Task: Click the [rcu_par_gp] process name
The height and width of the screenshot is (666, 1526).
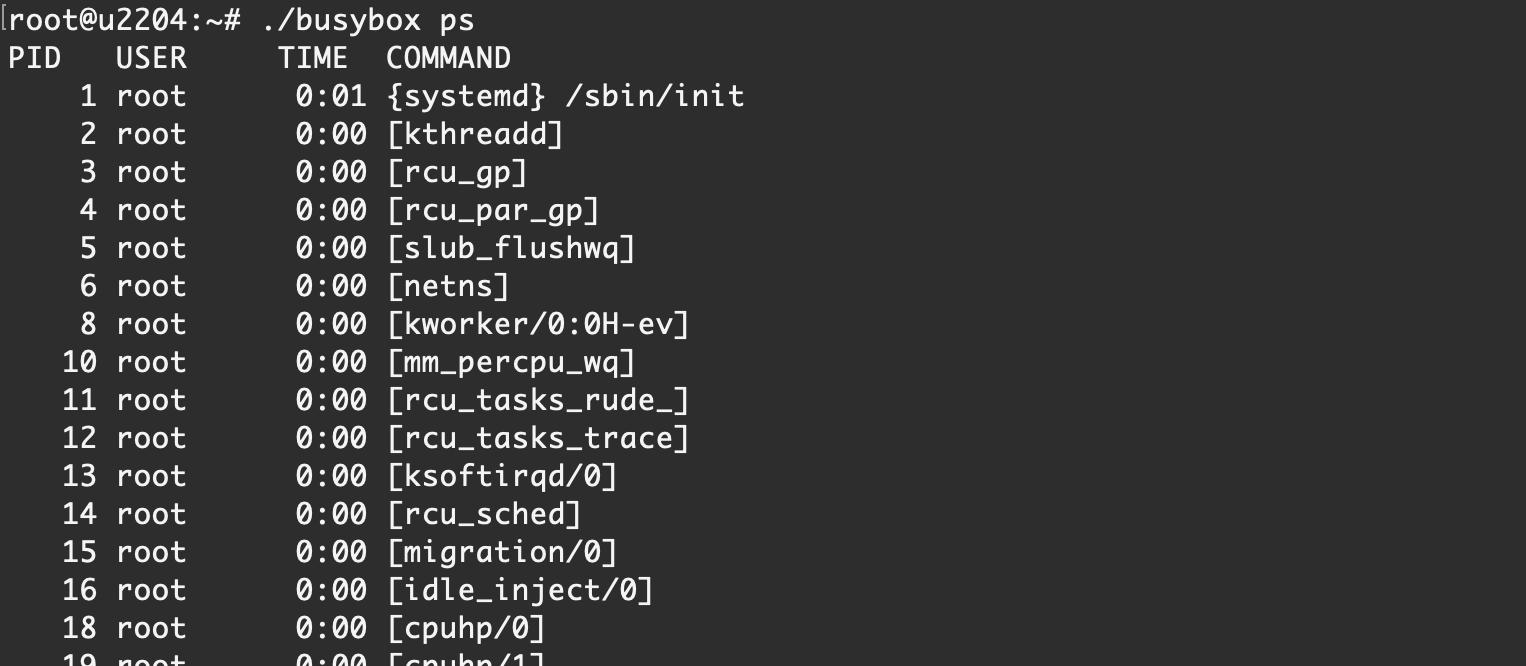Action: point(493,210)
